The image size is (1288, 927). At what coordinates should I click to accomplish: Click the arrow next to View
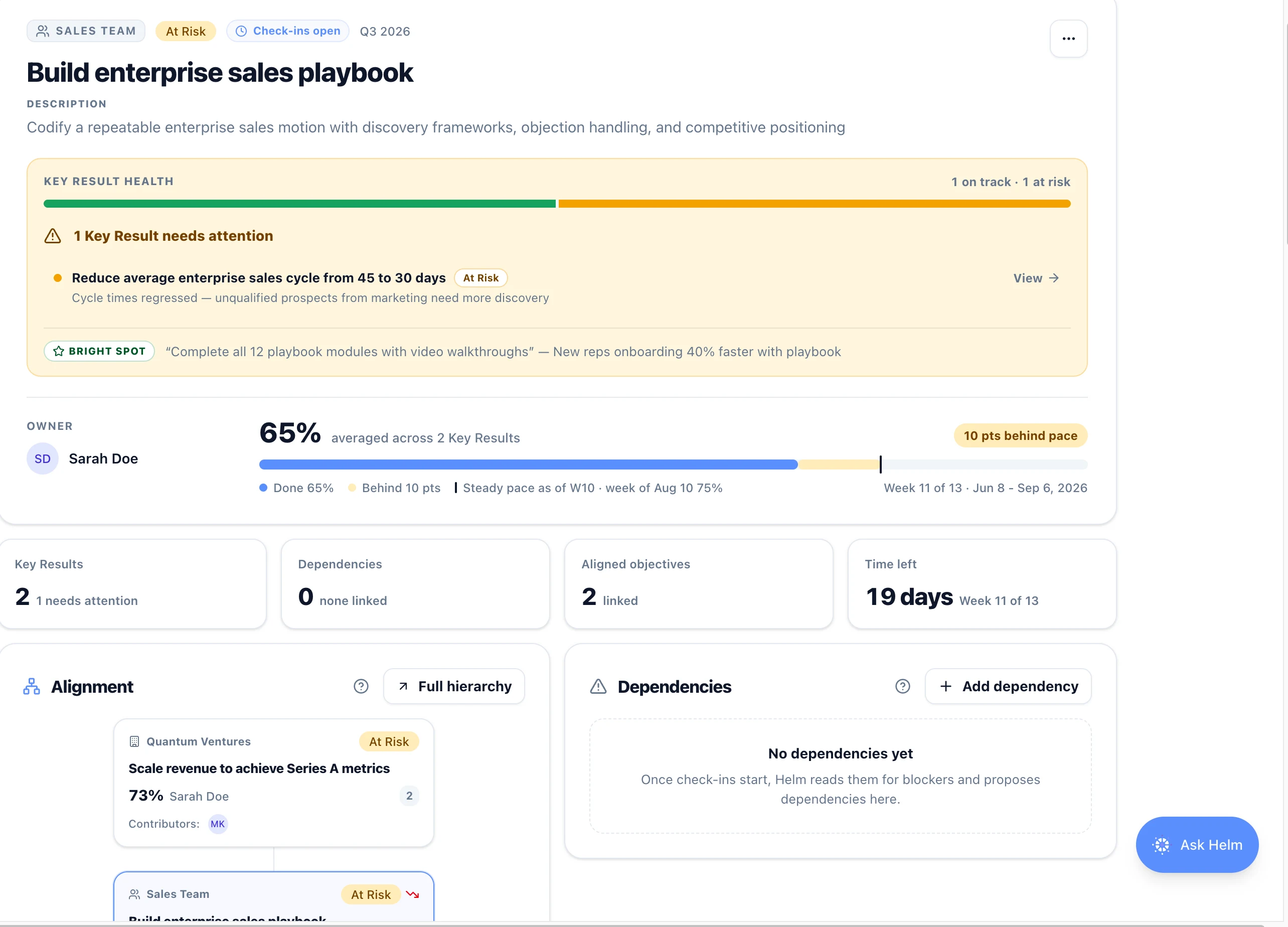coord(1054,278)
